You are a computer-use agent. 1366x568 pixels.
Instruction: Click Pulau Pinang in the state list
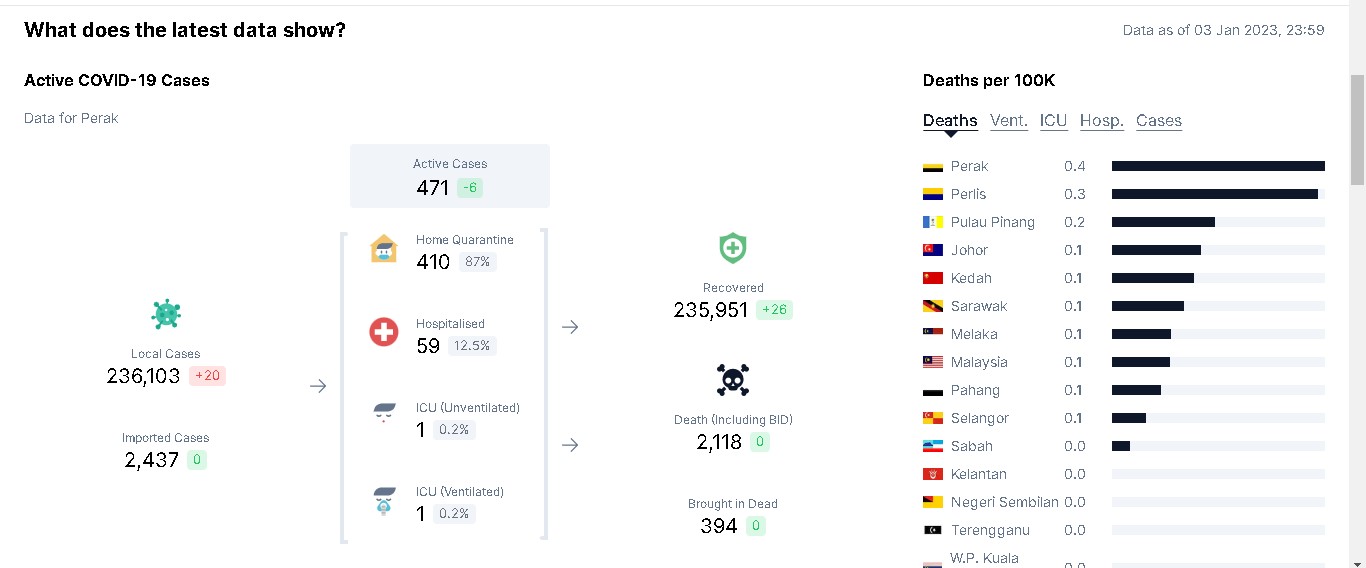point(993,222)
